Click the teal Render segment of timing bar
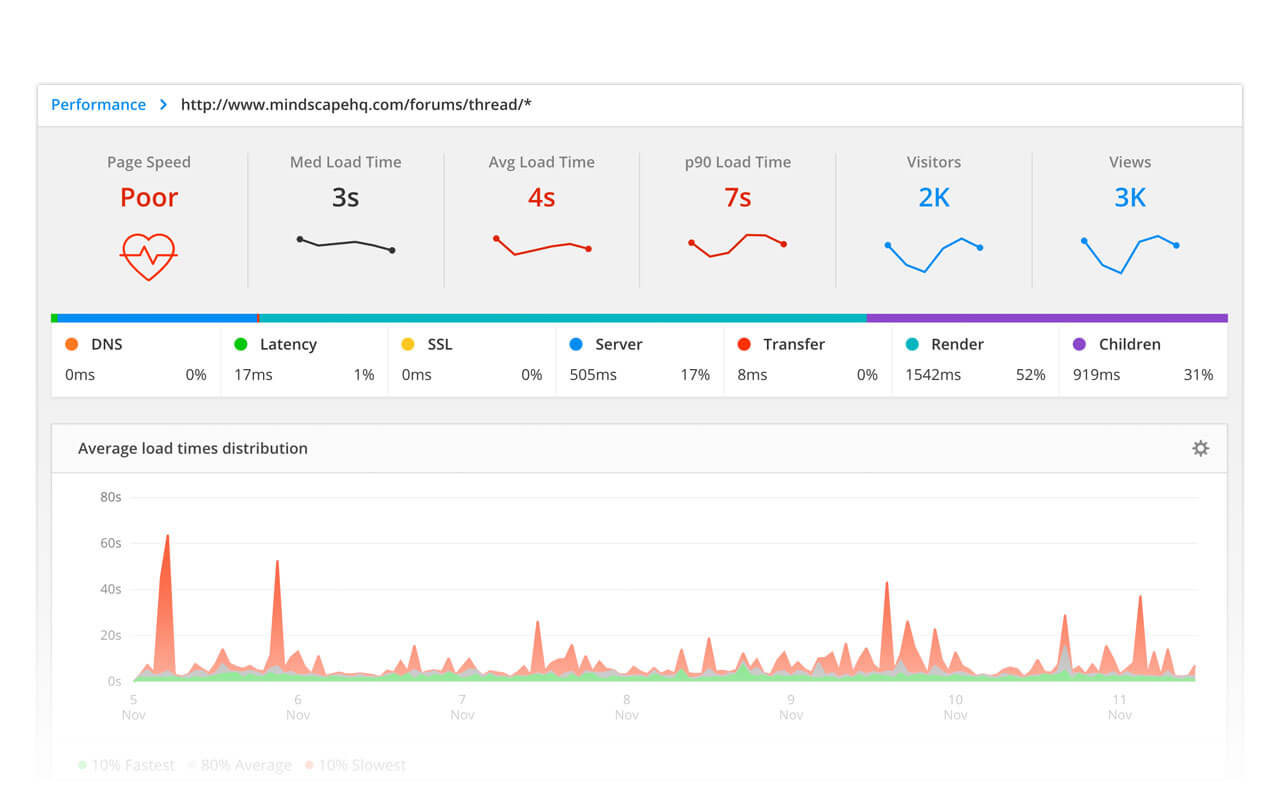The width and height of the screenshot is (1280, 800). 563,318
